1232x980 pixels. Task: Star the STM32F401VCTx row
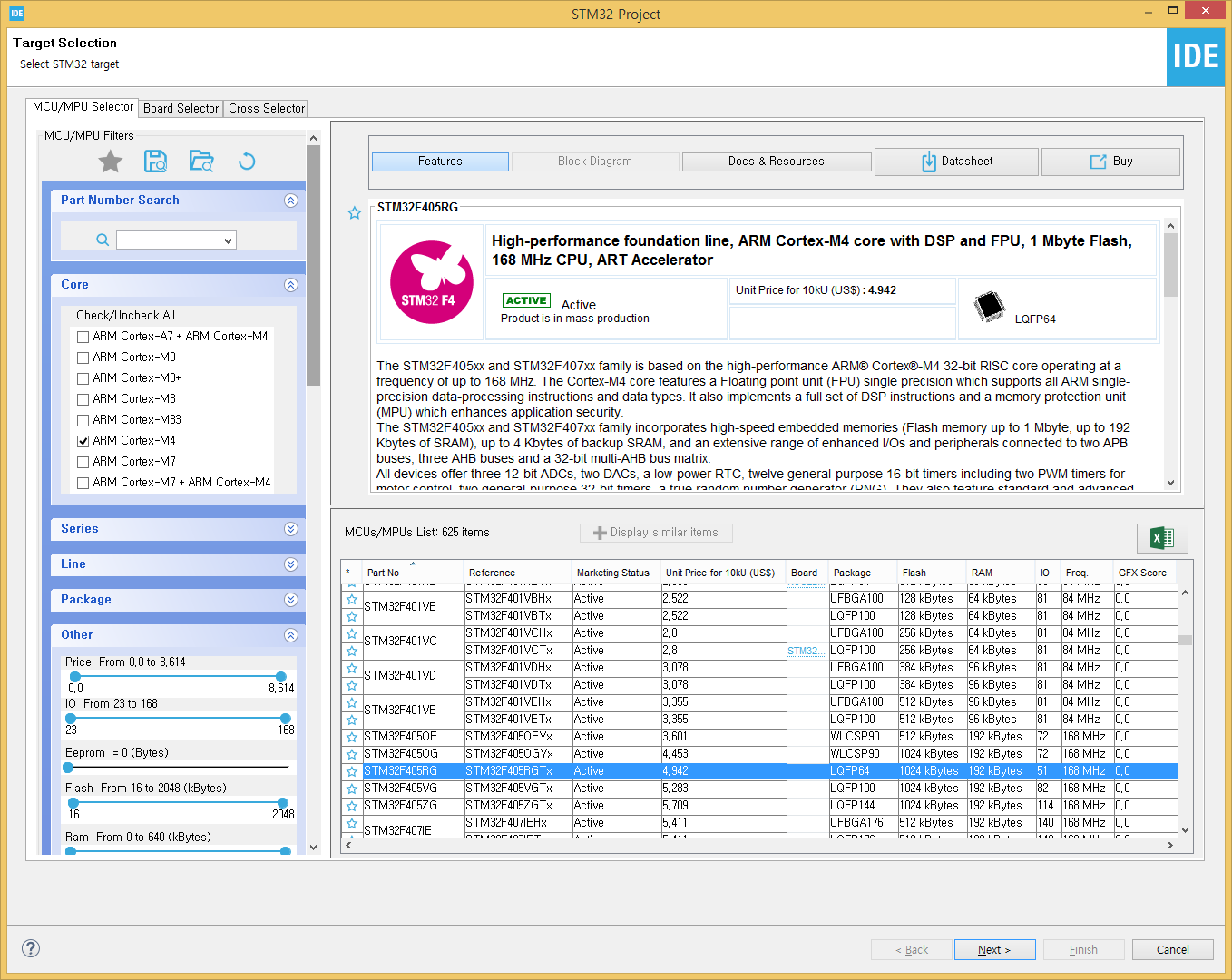[x=352, y=651]
